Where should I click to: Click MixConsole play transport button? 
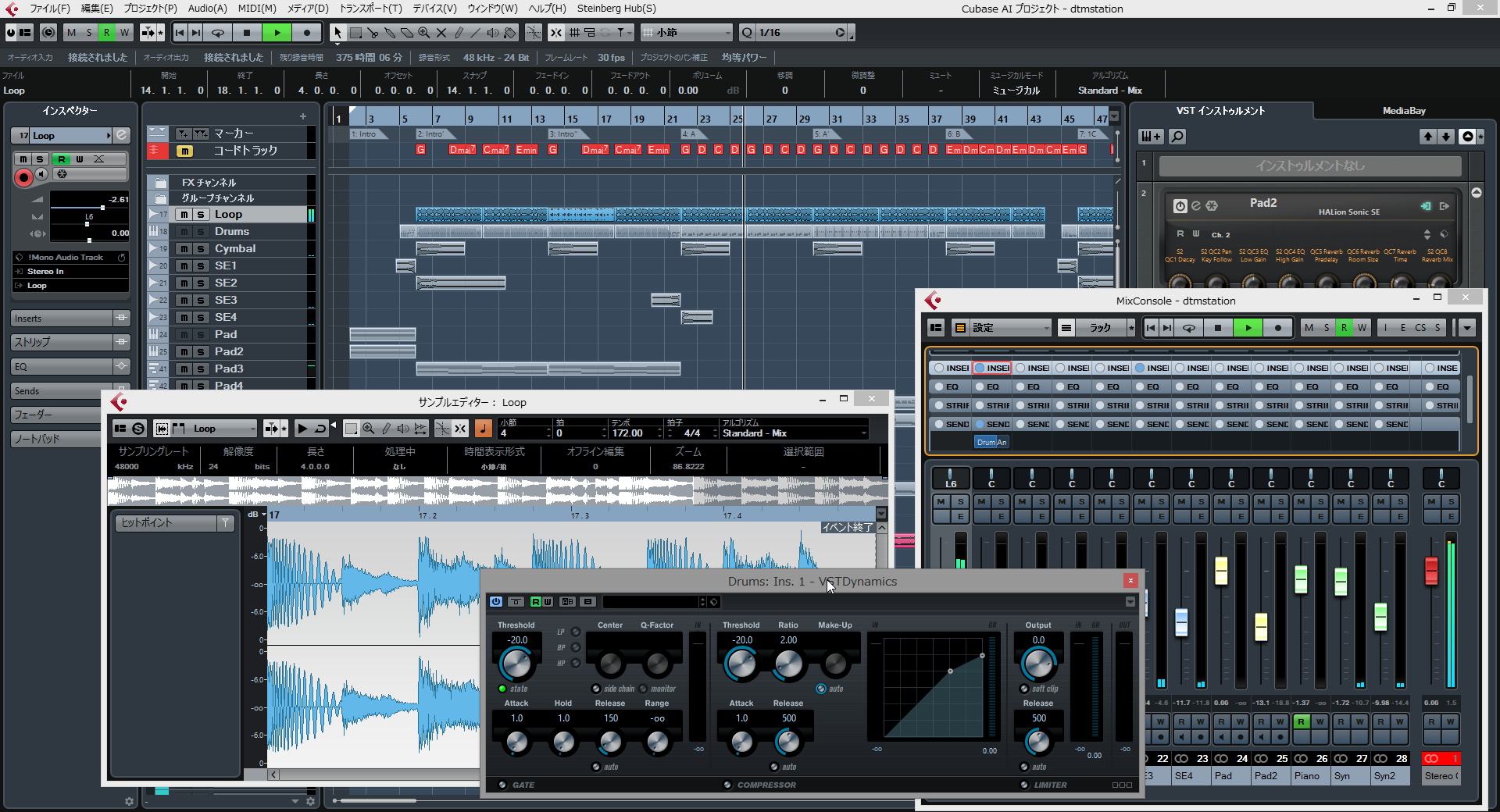(1248, 328)
